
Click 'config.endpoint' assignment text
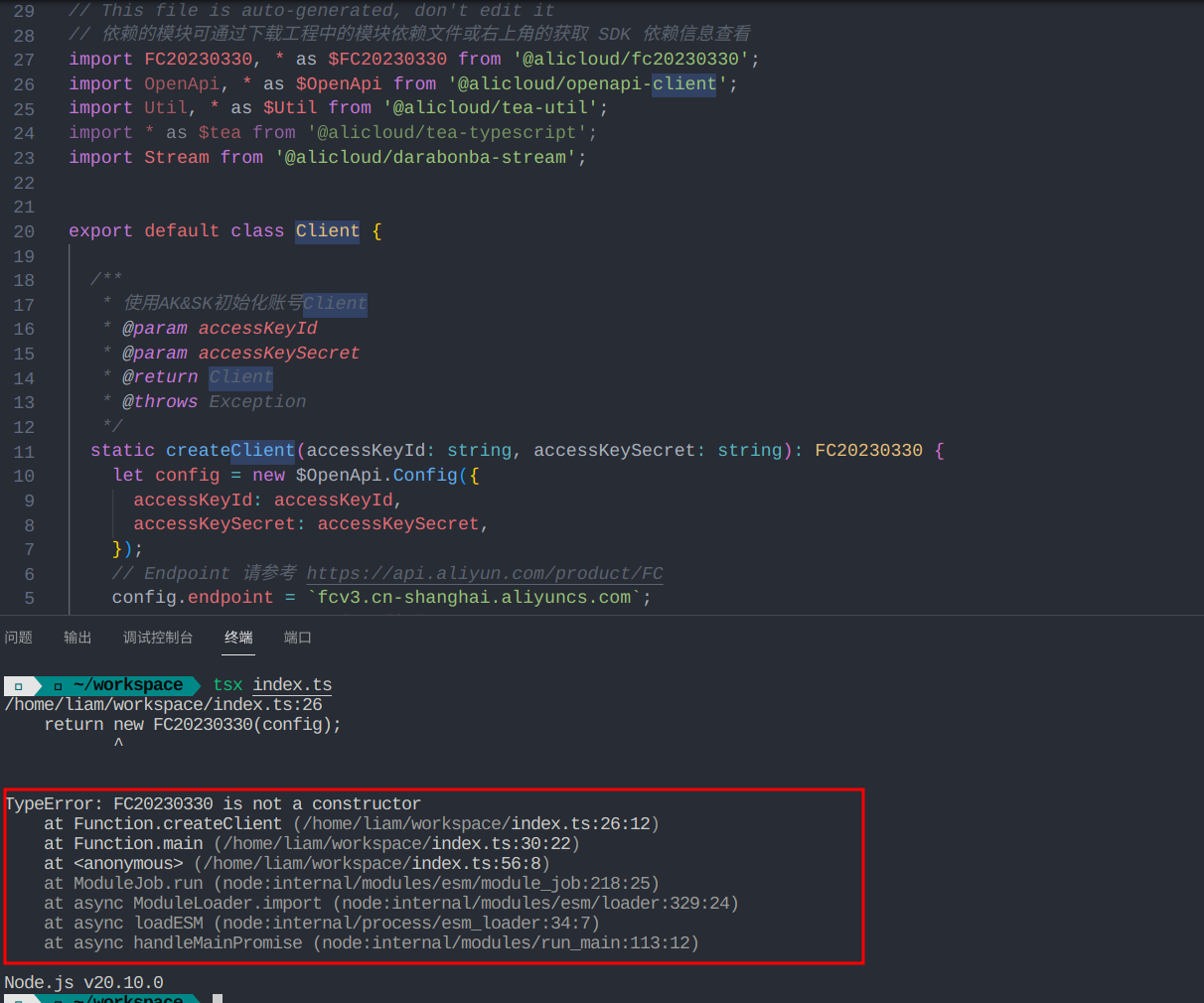193,598
